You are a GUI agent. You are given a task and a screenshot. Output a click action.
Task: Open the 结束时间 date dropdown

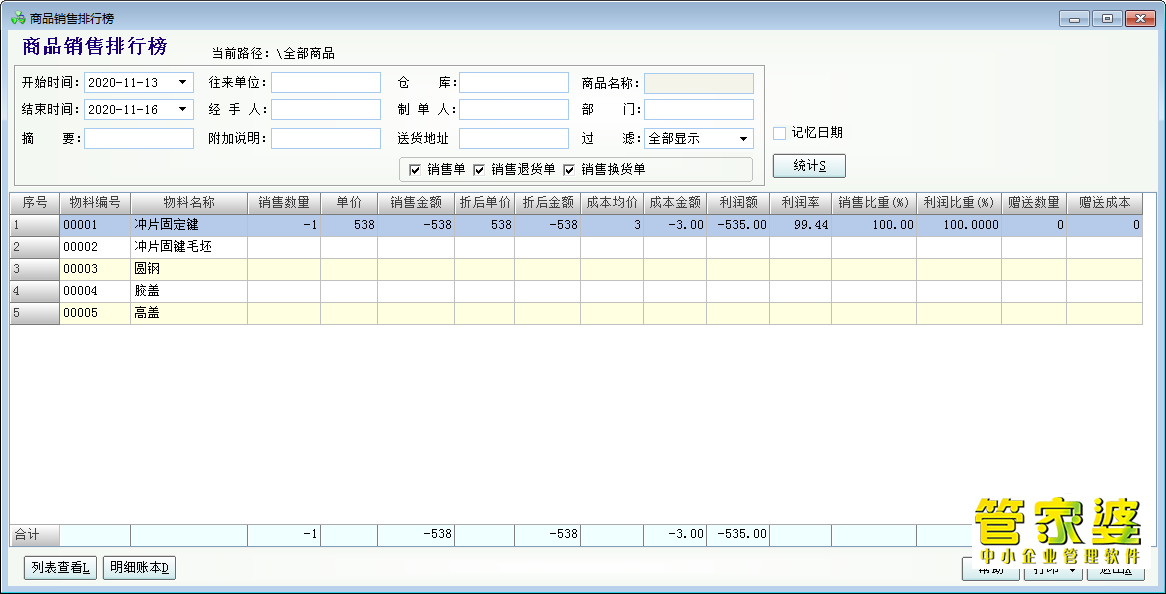182,110
